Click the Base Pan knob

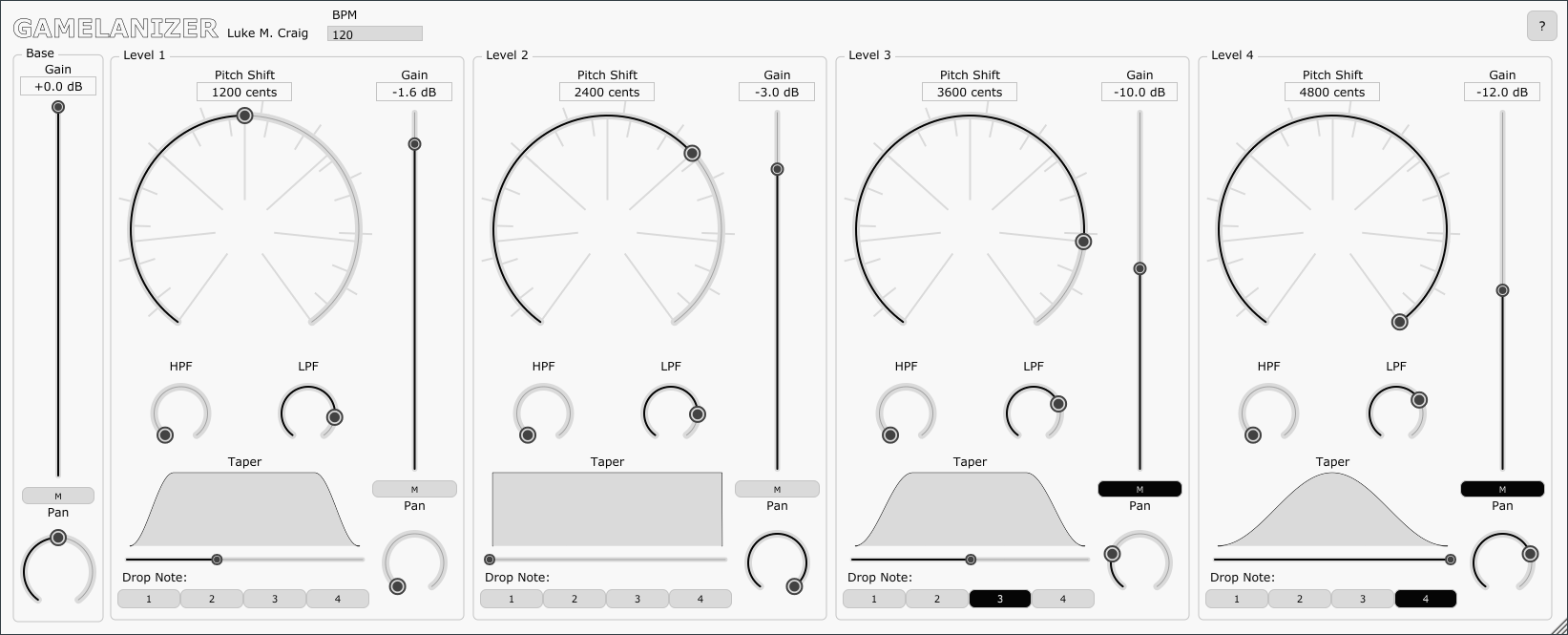(58, 568)
